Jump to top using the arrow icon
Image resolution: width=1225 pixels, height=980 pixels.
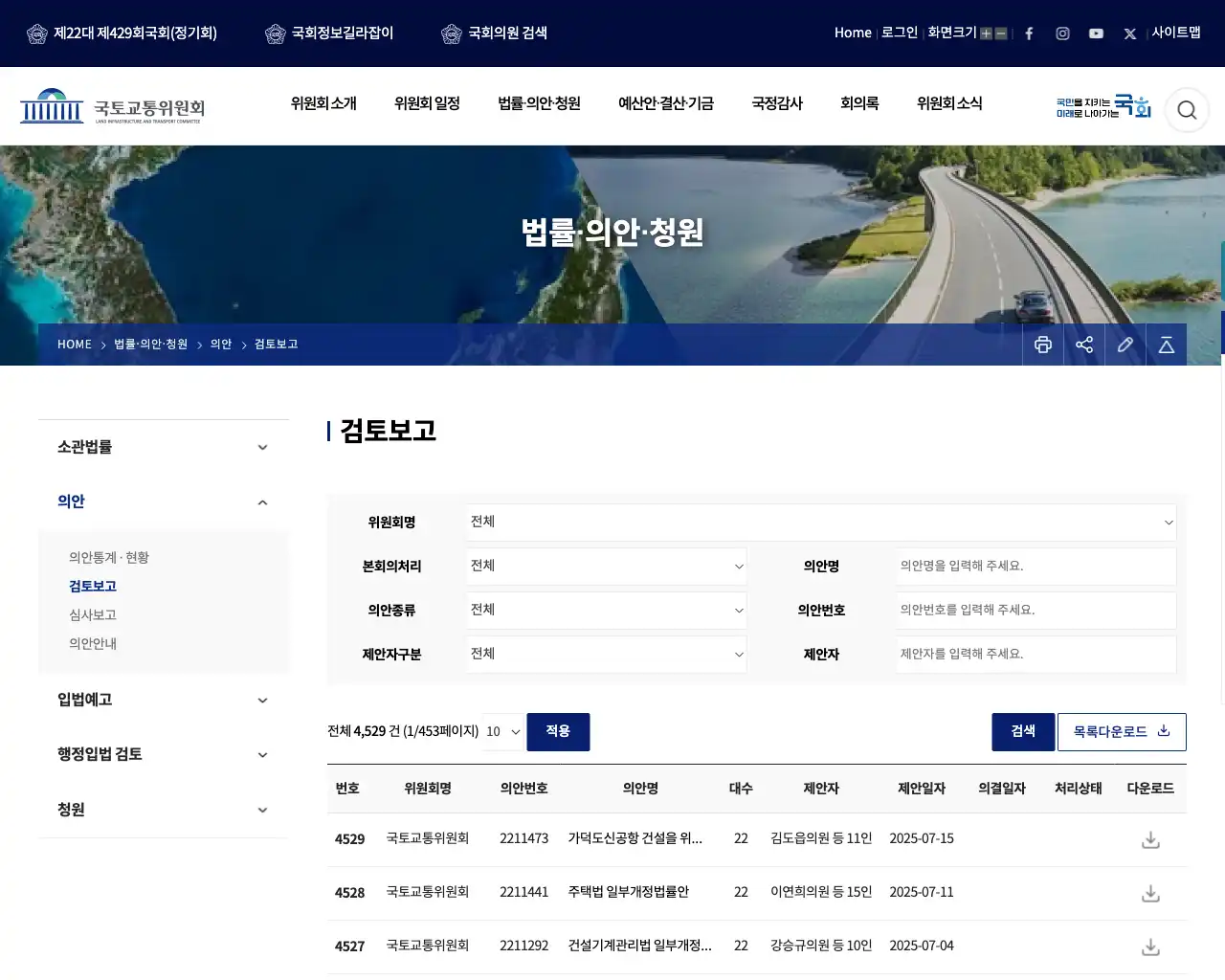coord(1167,345)
